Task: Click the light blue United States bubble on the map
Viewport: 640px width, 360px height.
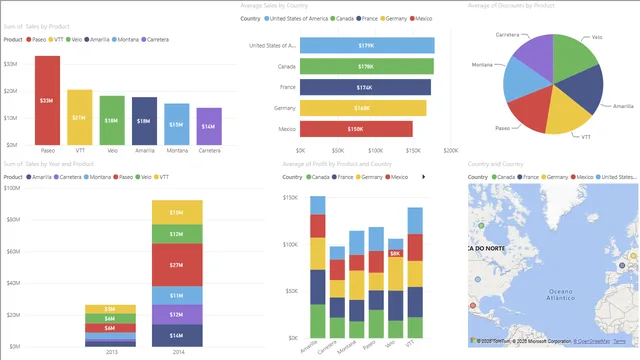Action: (x=478, y=279)
